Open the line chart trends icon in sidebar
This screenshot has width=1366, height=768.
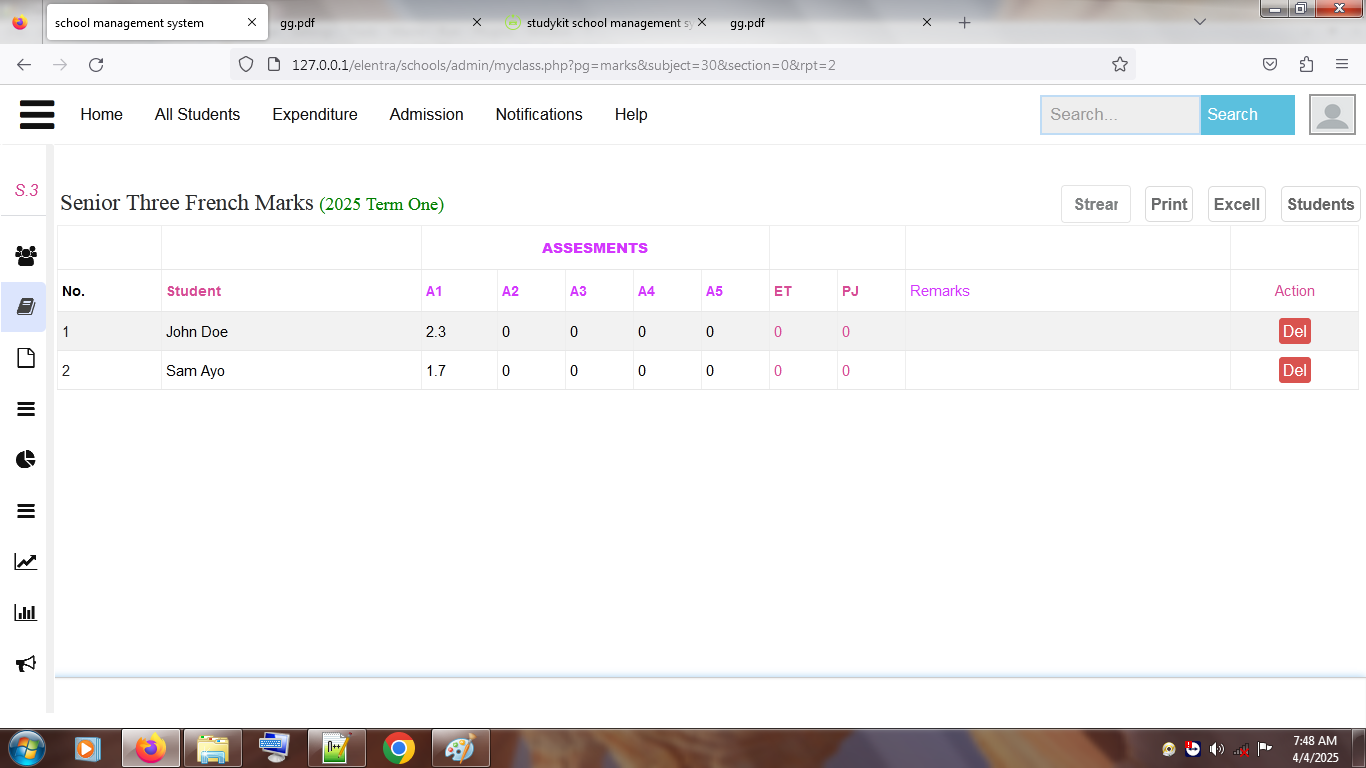pyautogui.click(x=24, y=561)
